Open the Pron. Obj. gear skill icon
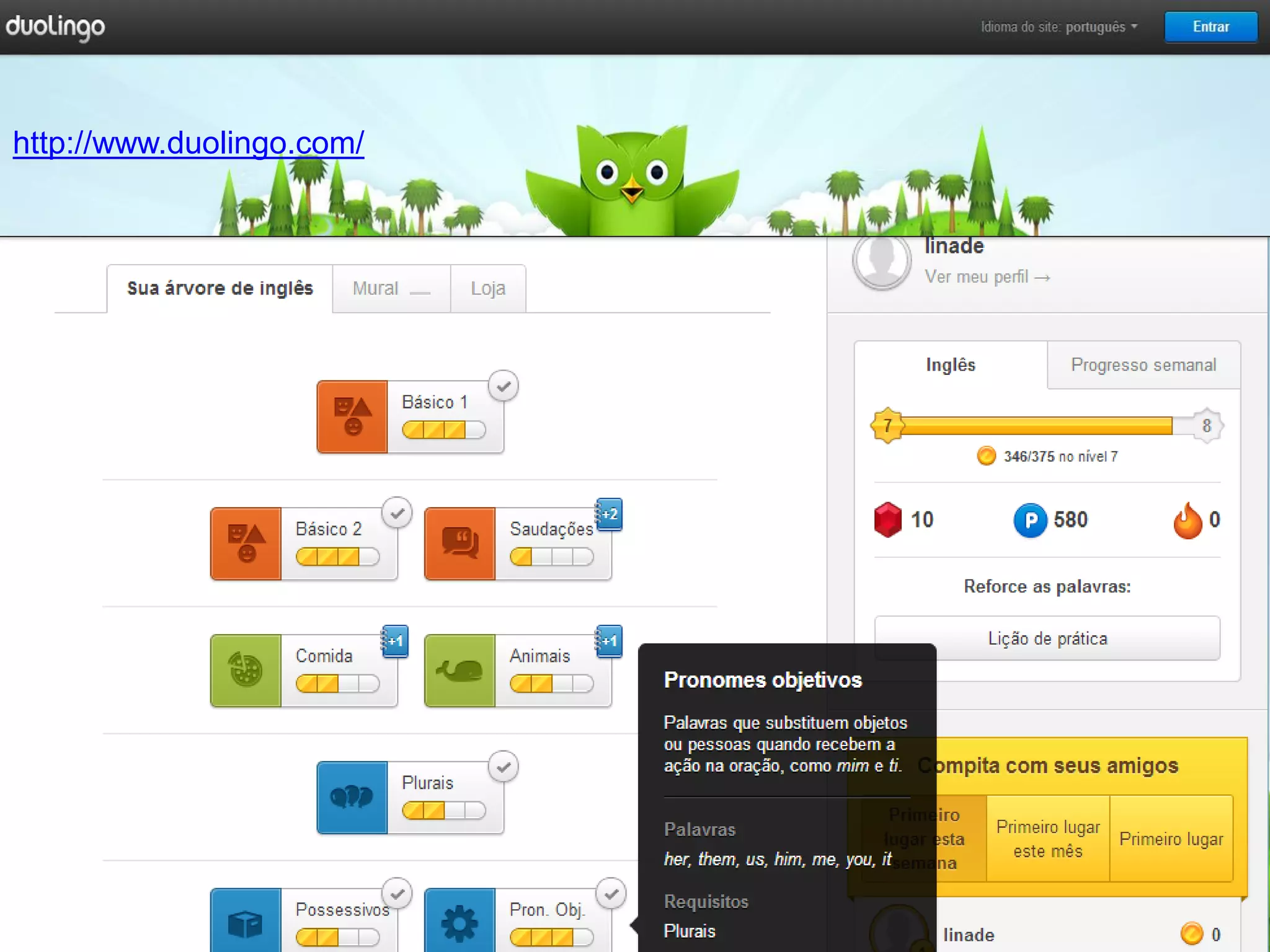 coord(460,920)
